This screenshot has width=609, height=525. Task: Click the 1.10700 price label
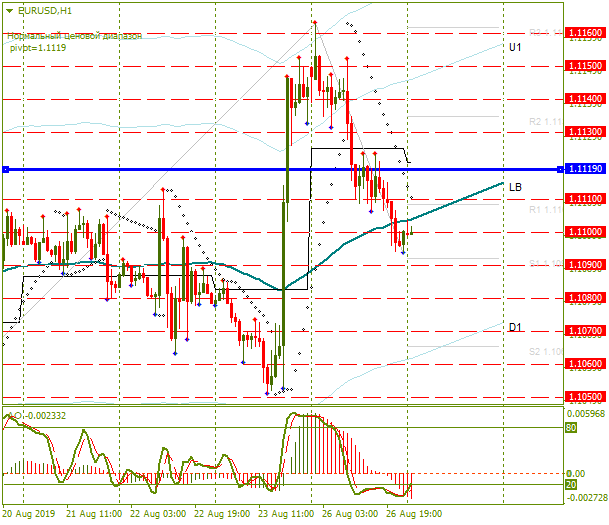[585, 331]
